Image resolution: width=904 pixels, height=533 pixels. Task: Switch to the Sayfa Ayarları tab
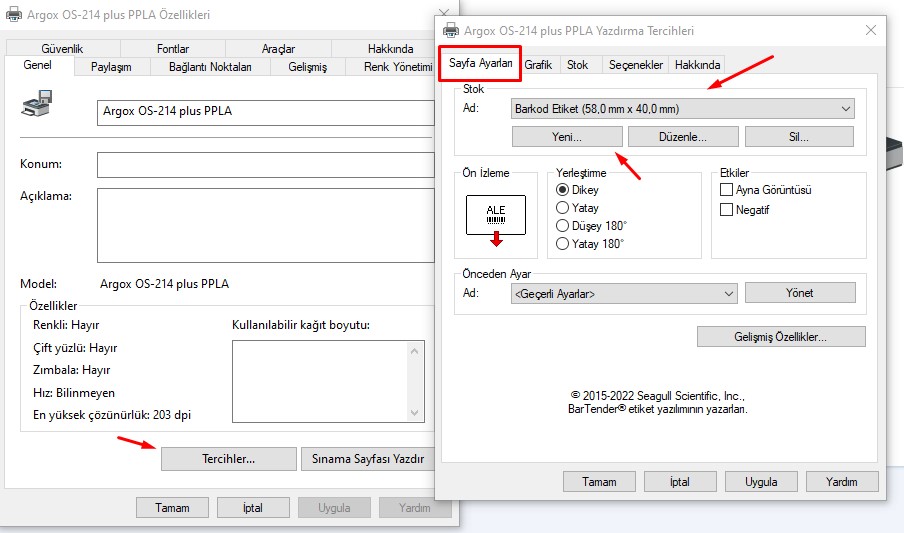click(x=480, y=63)
